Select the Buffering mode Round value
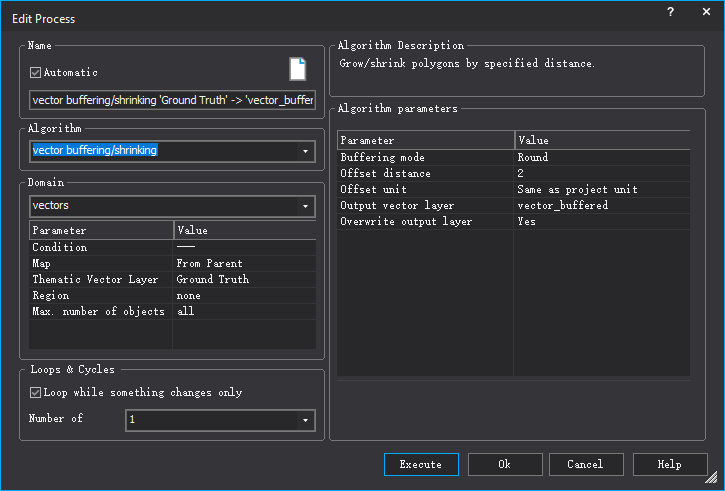 tap(601, 158)
